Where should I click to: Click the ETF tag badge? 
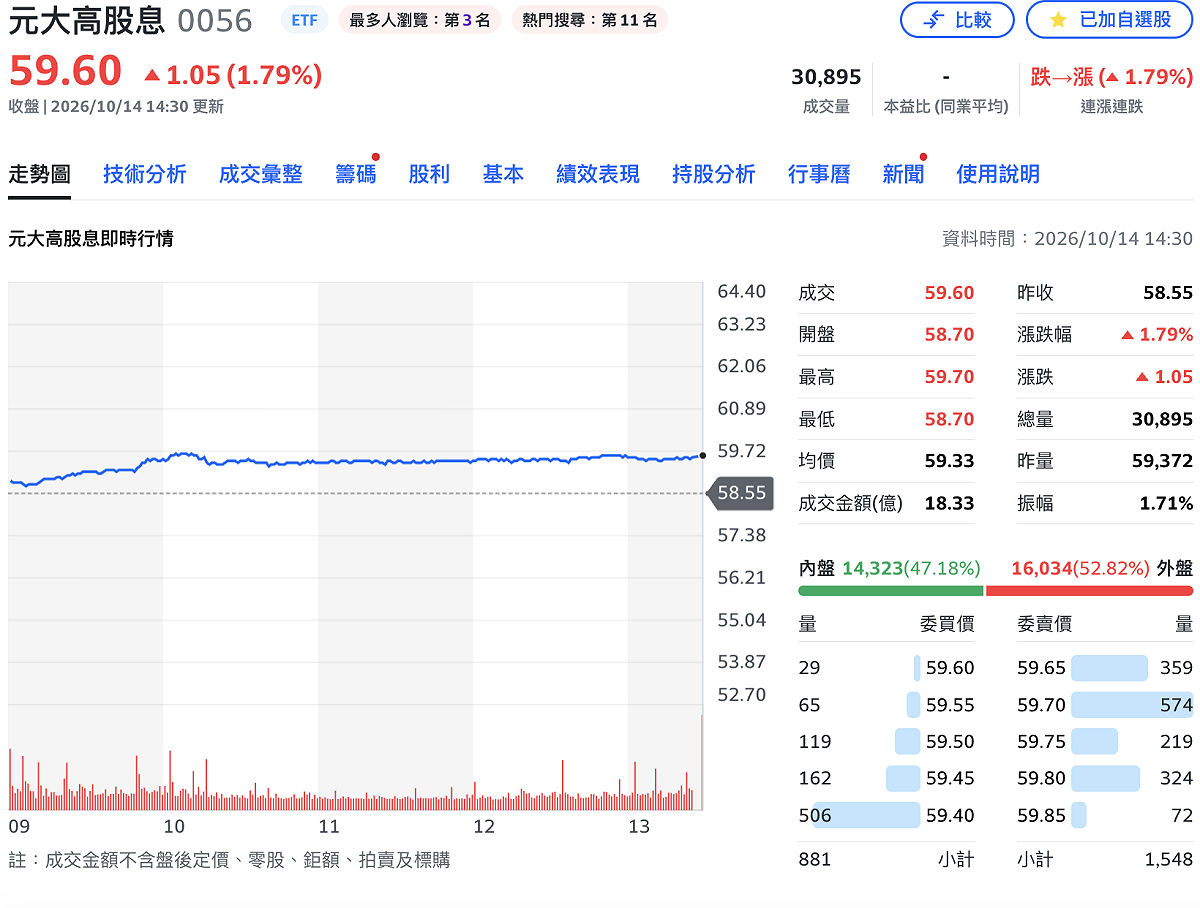pyautogui.click(x=304, y=20)
